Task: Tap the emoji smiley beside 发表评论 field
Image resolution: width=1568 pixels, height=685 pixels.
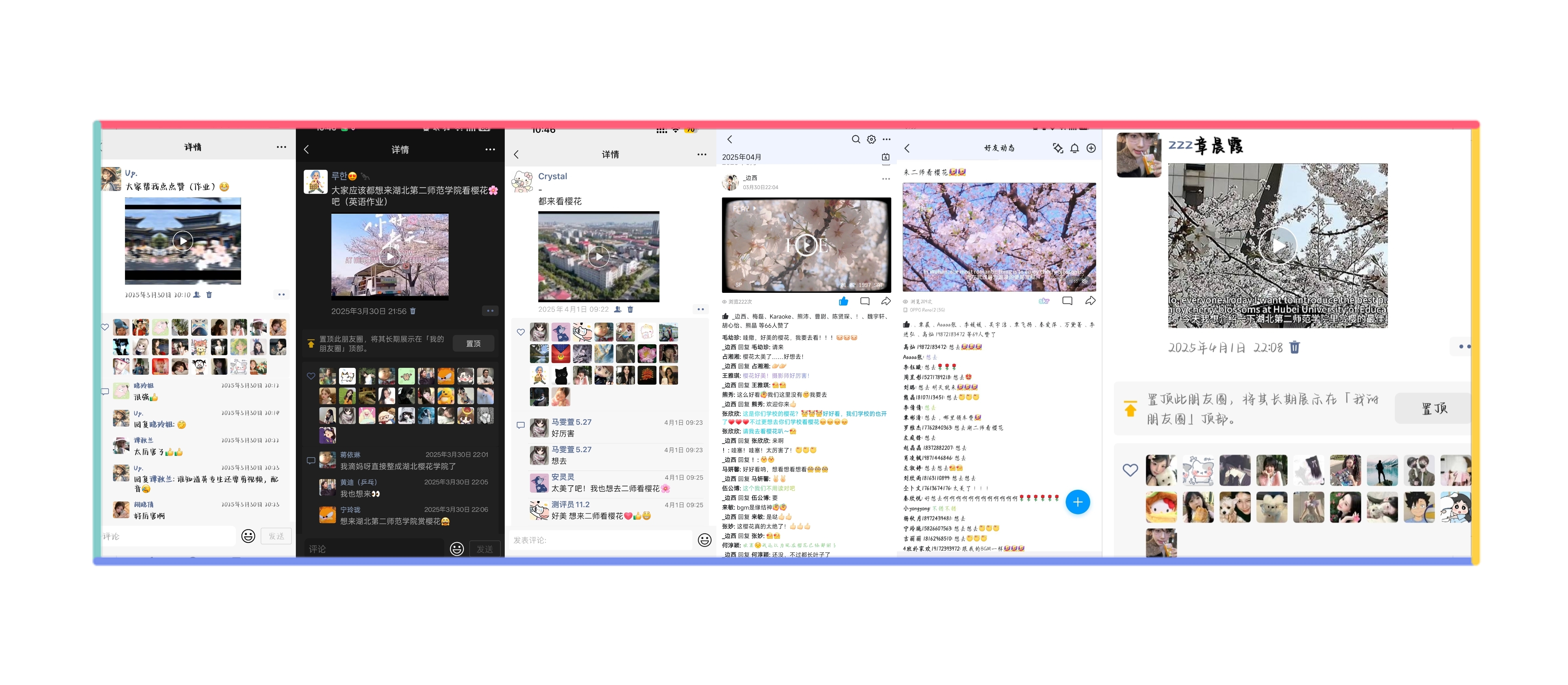Action: coord(704,540)
